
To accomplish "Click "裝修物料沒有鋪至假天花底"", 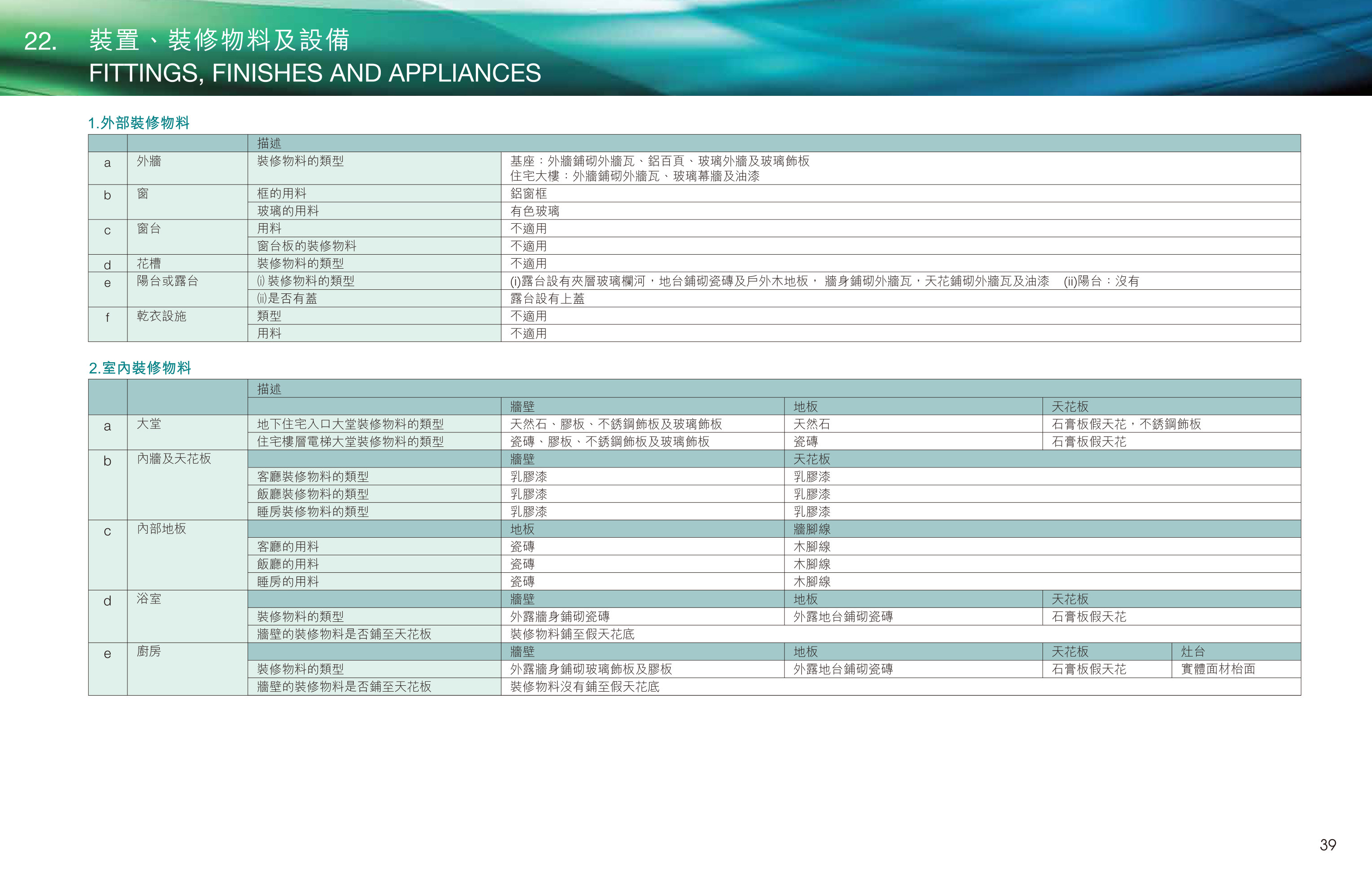I will 585,686.
